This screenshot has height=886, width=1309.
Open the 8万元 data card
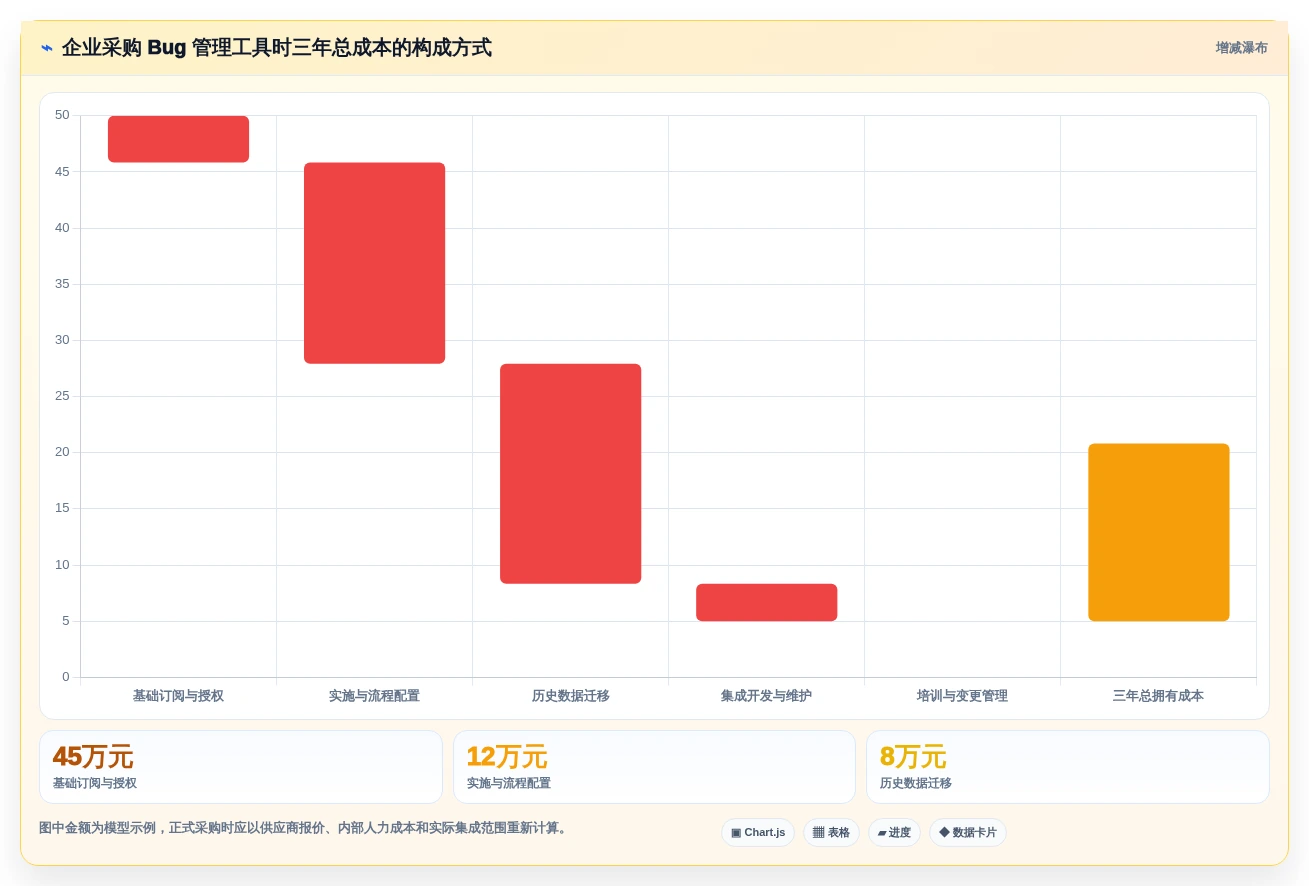pyautogui.click(x=1068, y=767)
